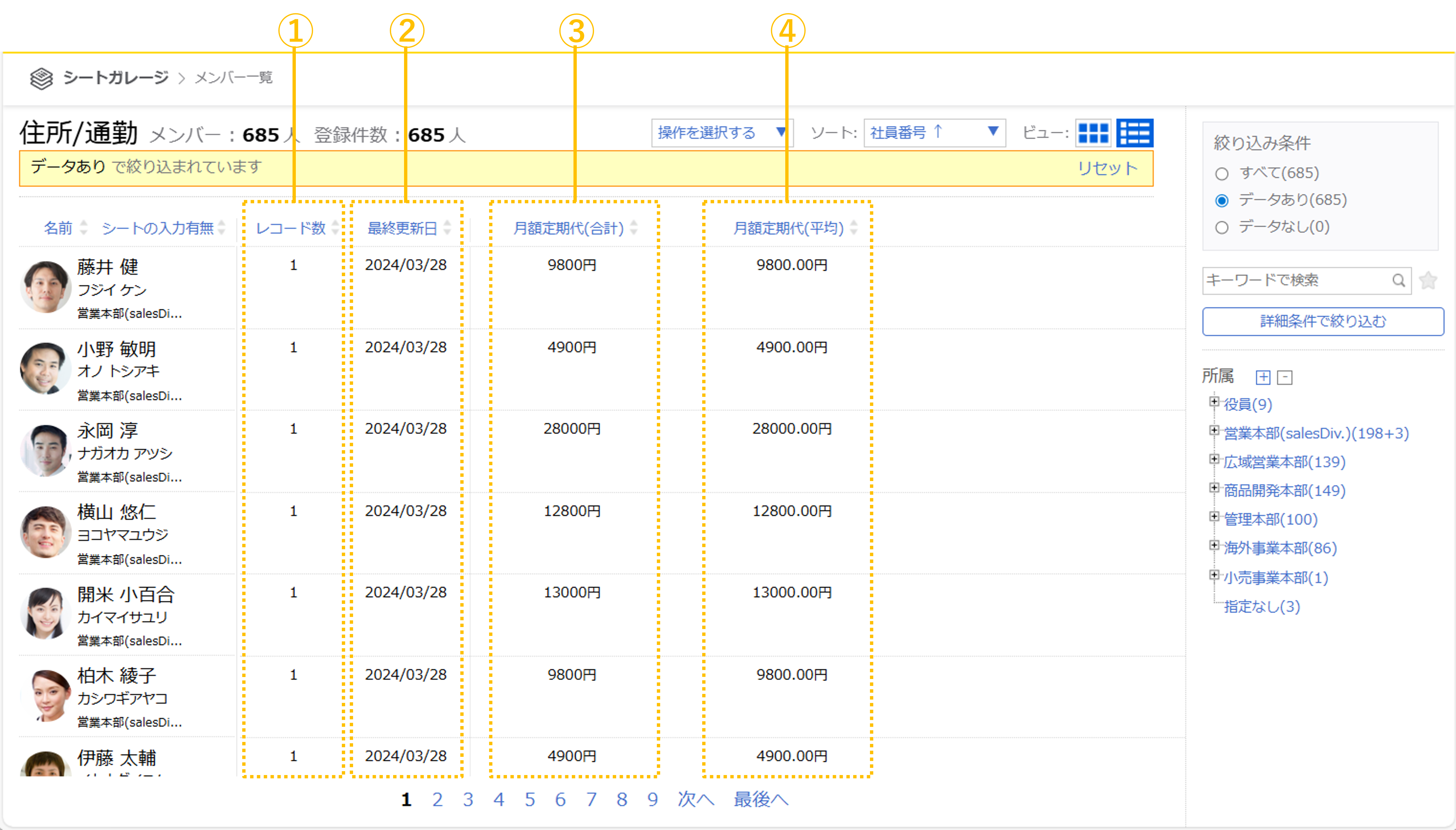
Task: Sort by 最終更新日 column arrows
Action: pyautogui.click(x=447, y=228)
